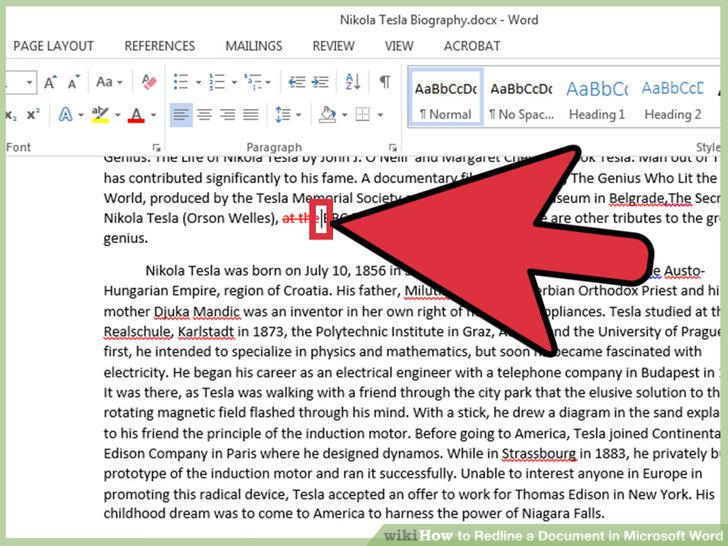The height and width of the screenshot is (546, 728).
Task: Open the Change Case Aa menu
Action: pos(109,82)
